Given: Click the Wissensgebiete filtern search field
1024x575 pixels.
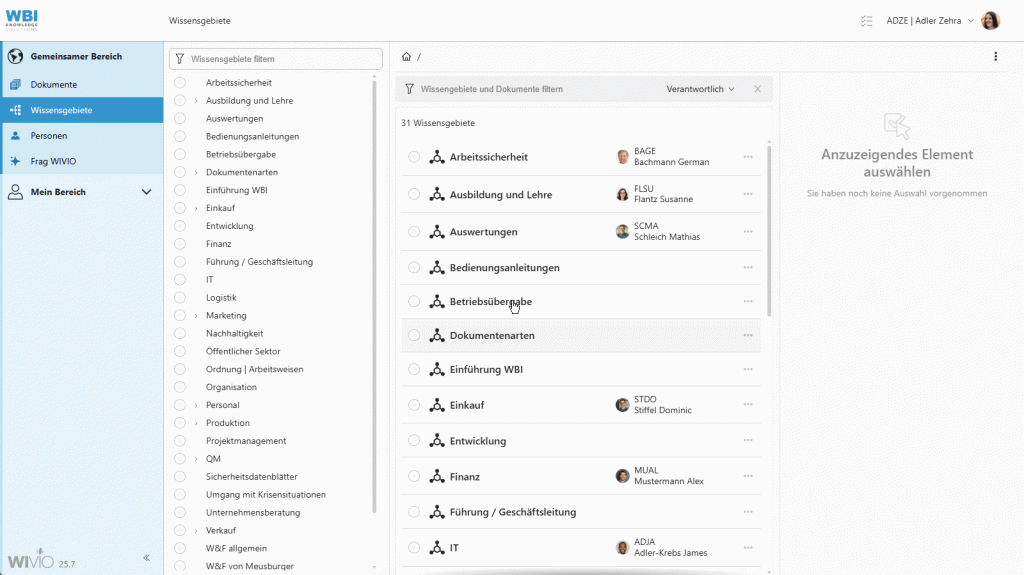Looking at the screenshot, I should [282, 59].
